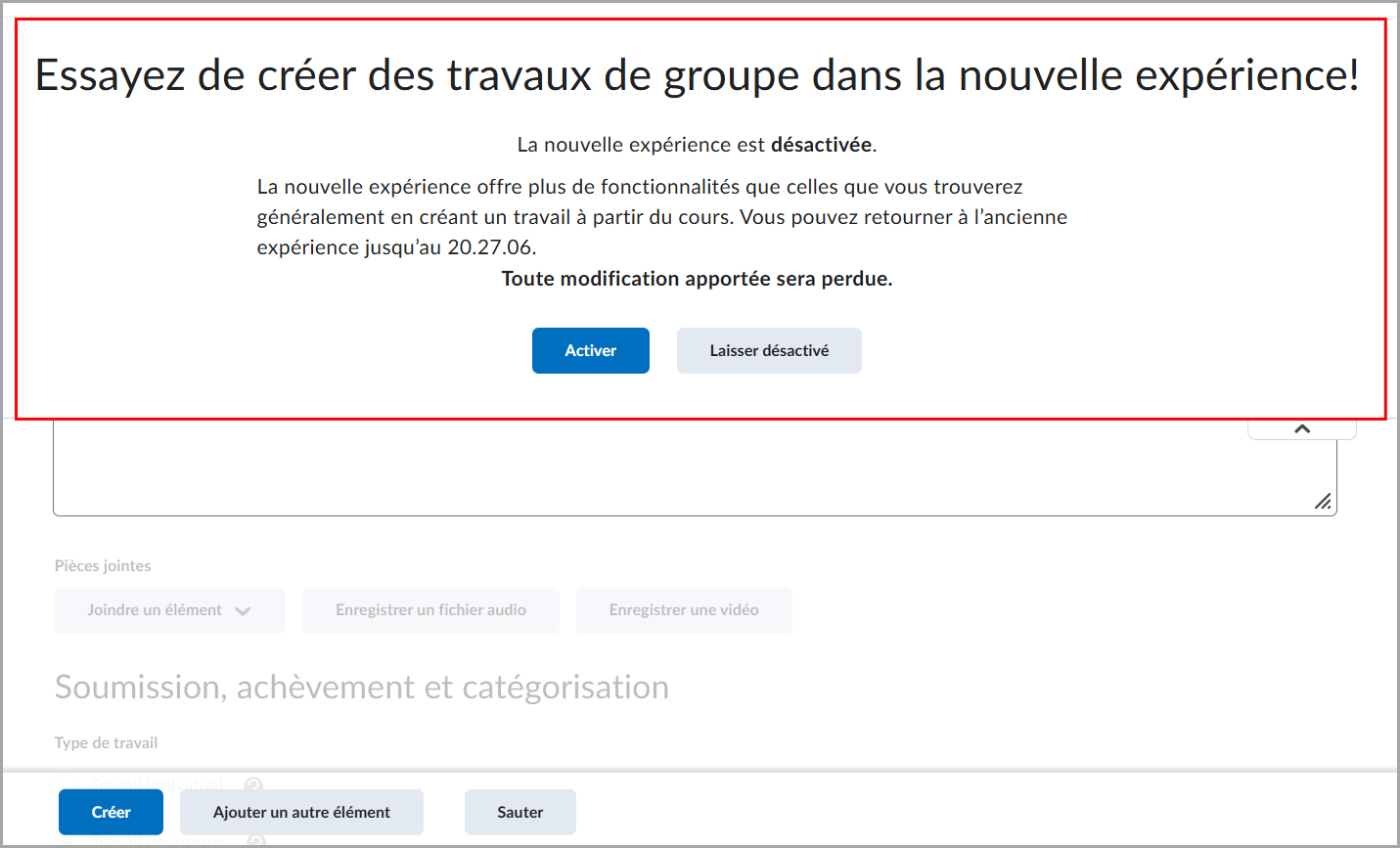The image size is (1400, 848).
Task: Skip this step with "Sauter"
Action: (519, 812)
